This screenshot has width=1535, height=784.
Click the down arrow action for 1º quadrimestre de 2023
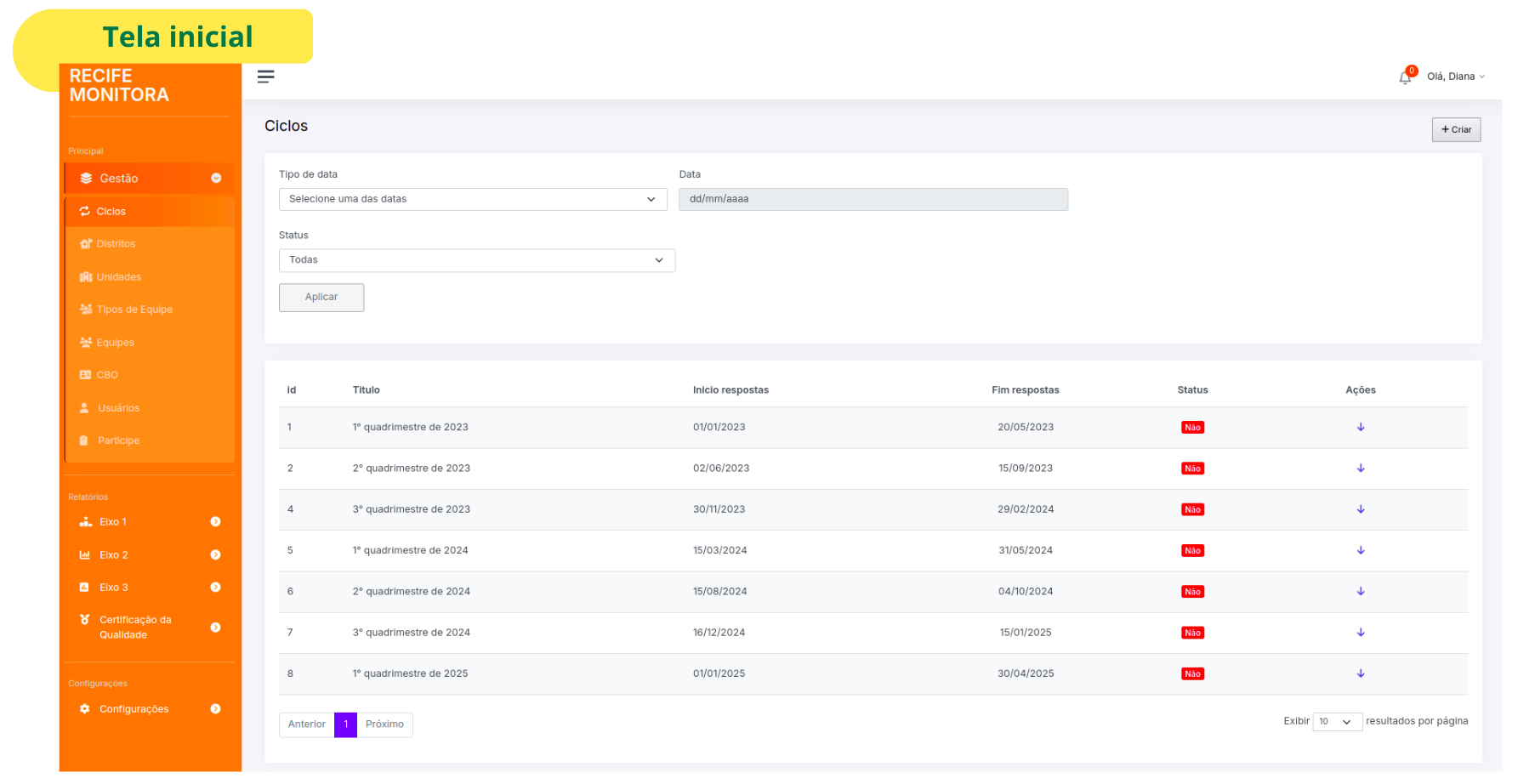pos(1361,427)
